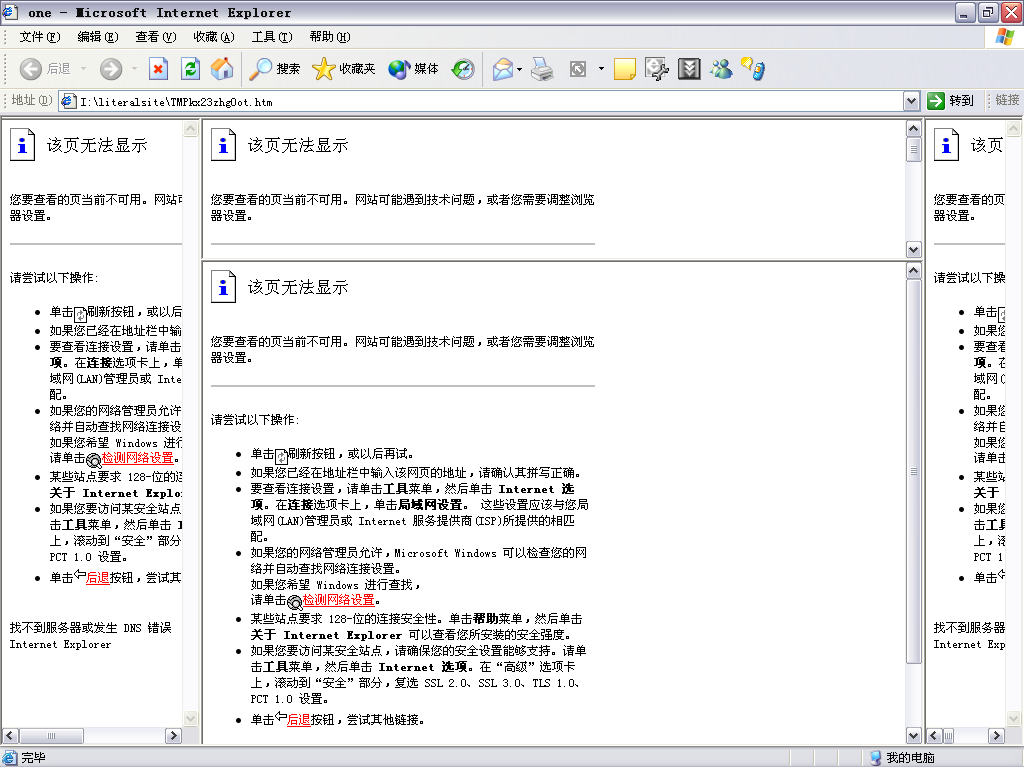Click the info page icon in the right frame
This screenshot has height=768, width=1024.
946,144
